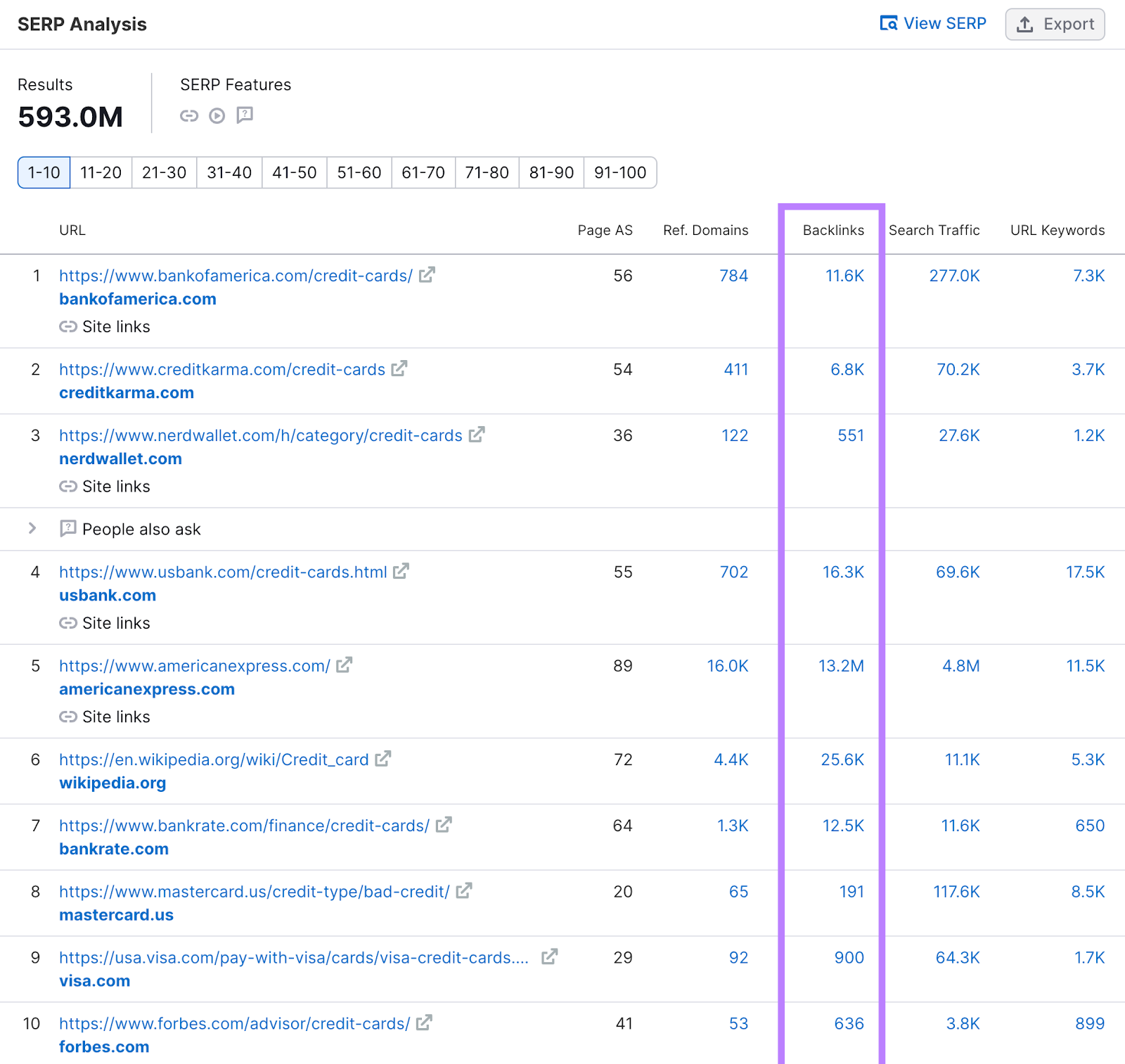Click the Ref. Domains column header

click(x=705, y=230)
